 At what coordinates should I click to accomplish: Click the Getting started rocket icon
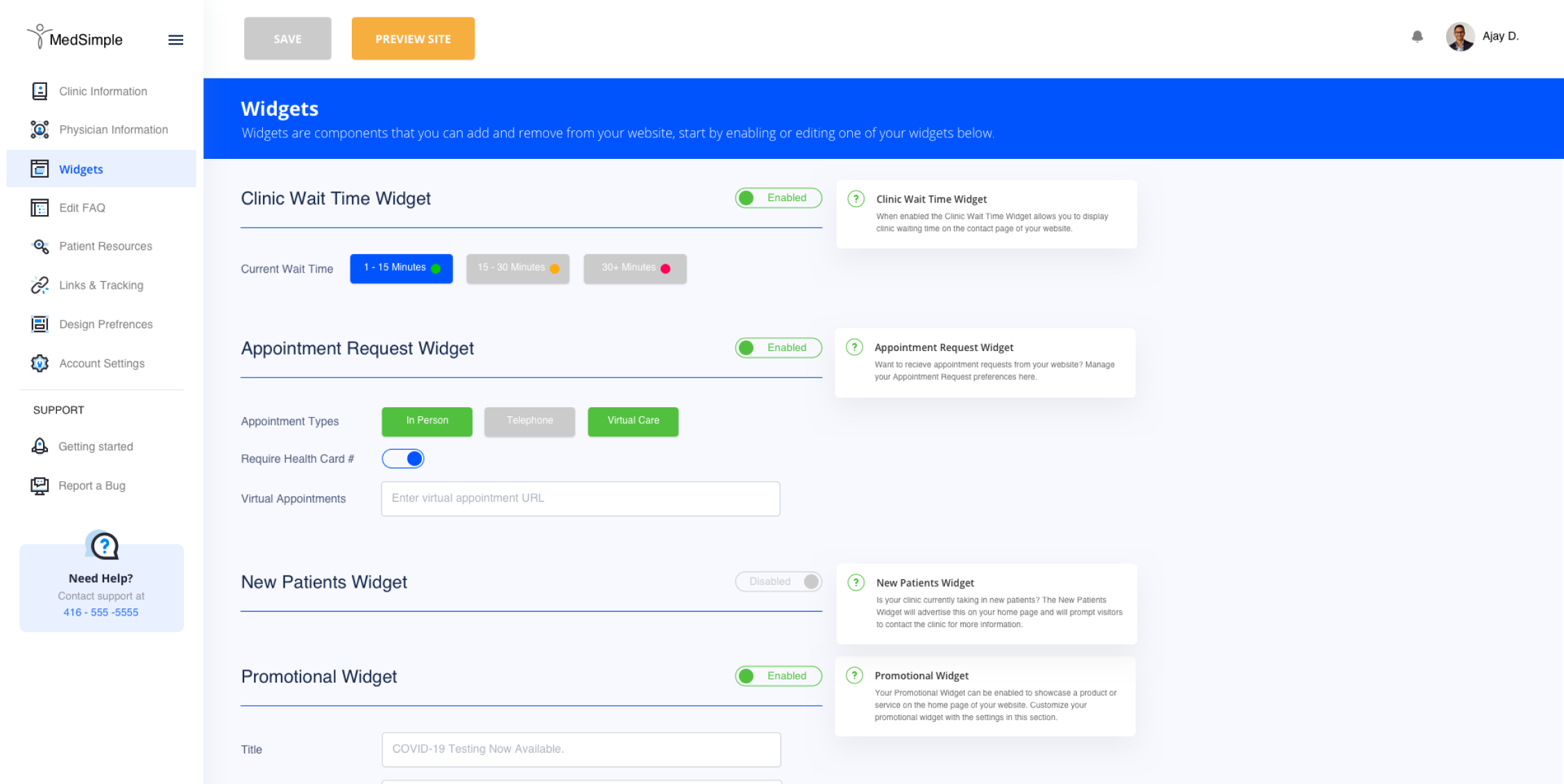[40, 446]
